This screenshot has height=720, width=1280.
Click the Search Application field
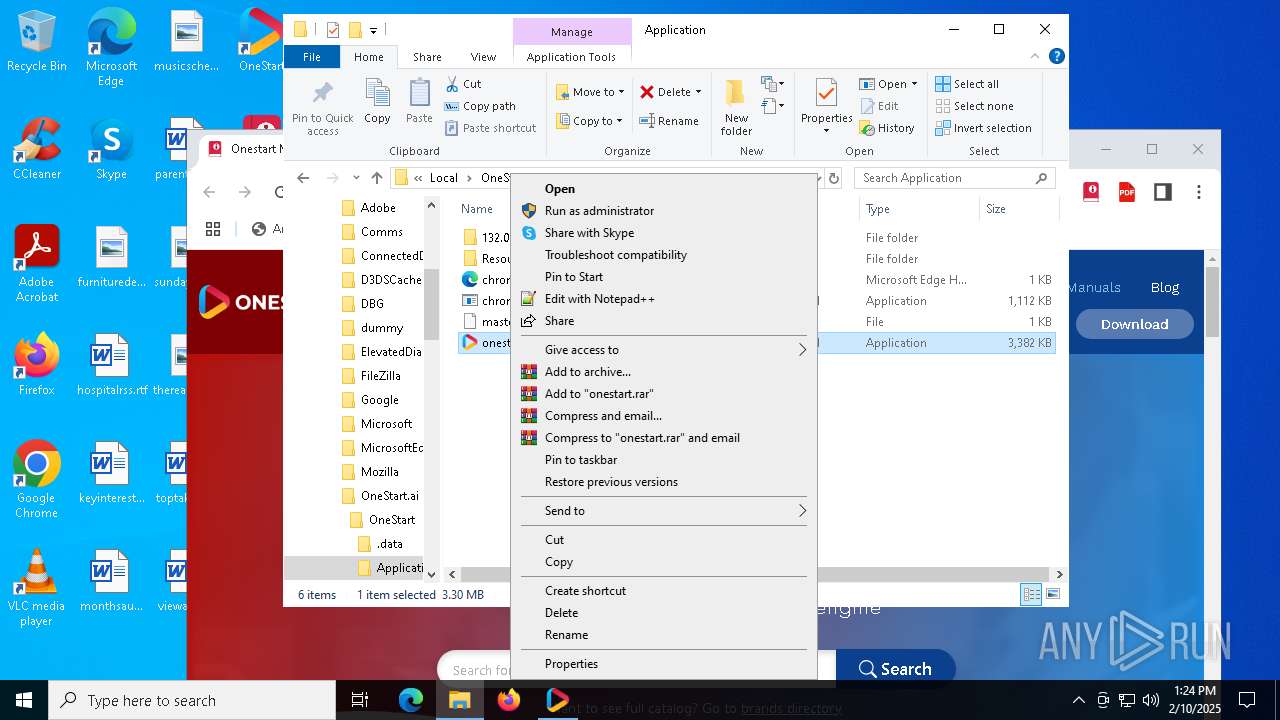coord(955,178)
